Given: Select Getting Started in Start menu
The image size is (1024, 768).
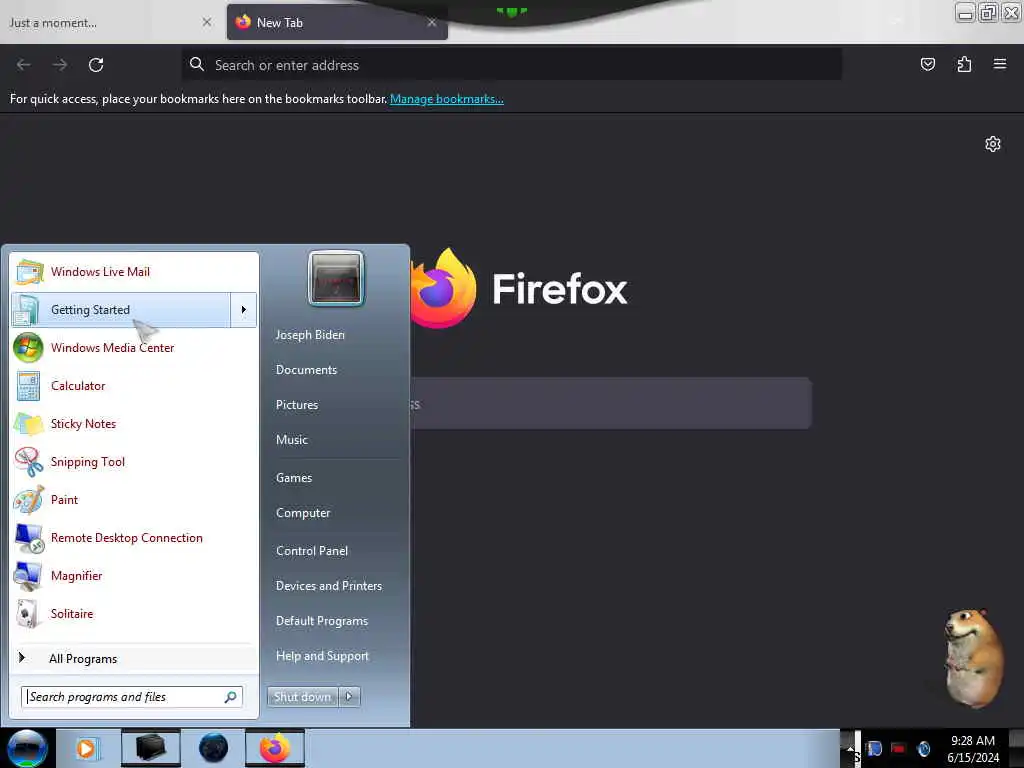Looking at the screenshot, I should [x=121, y=310].
